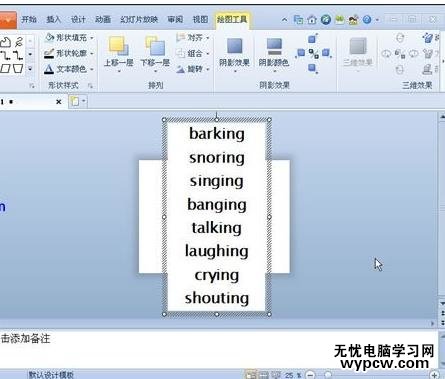Close the document tab with X
This screenshot has width=445, height=379.
(x=59, y=102)
